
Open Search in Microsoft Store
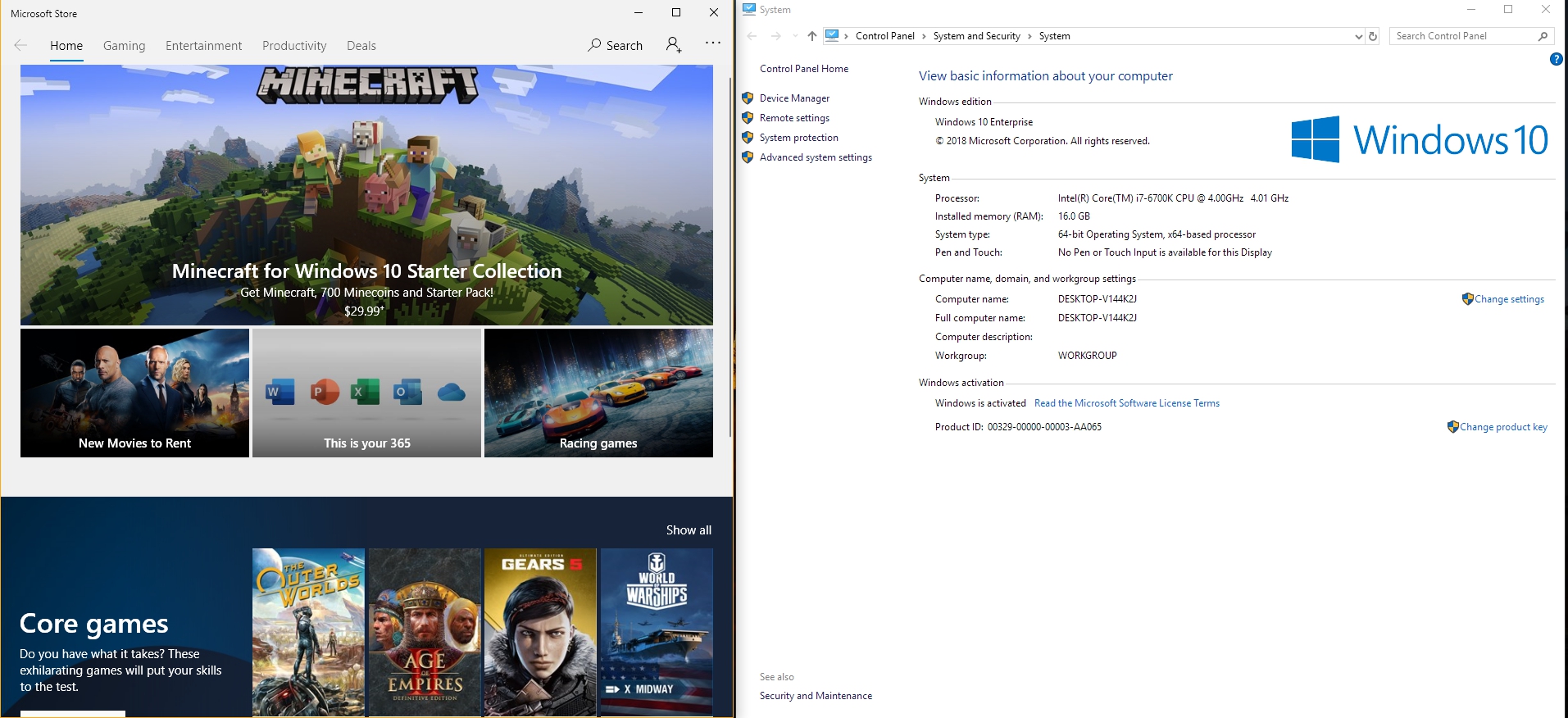click(615, 45)
